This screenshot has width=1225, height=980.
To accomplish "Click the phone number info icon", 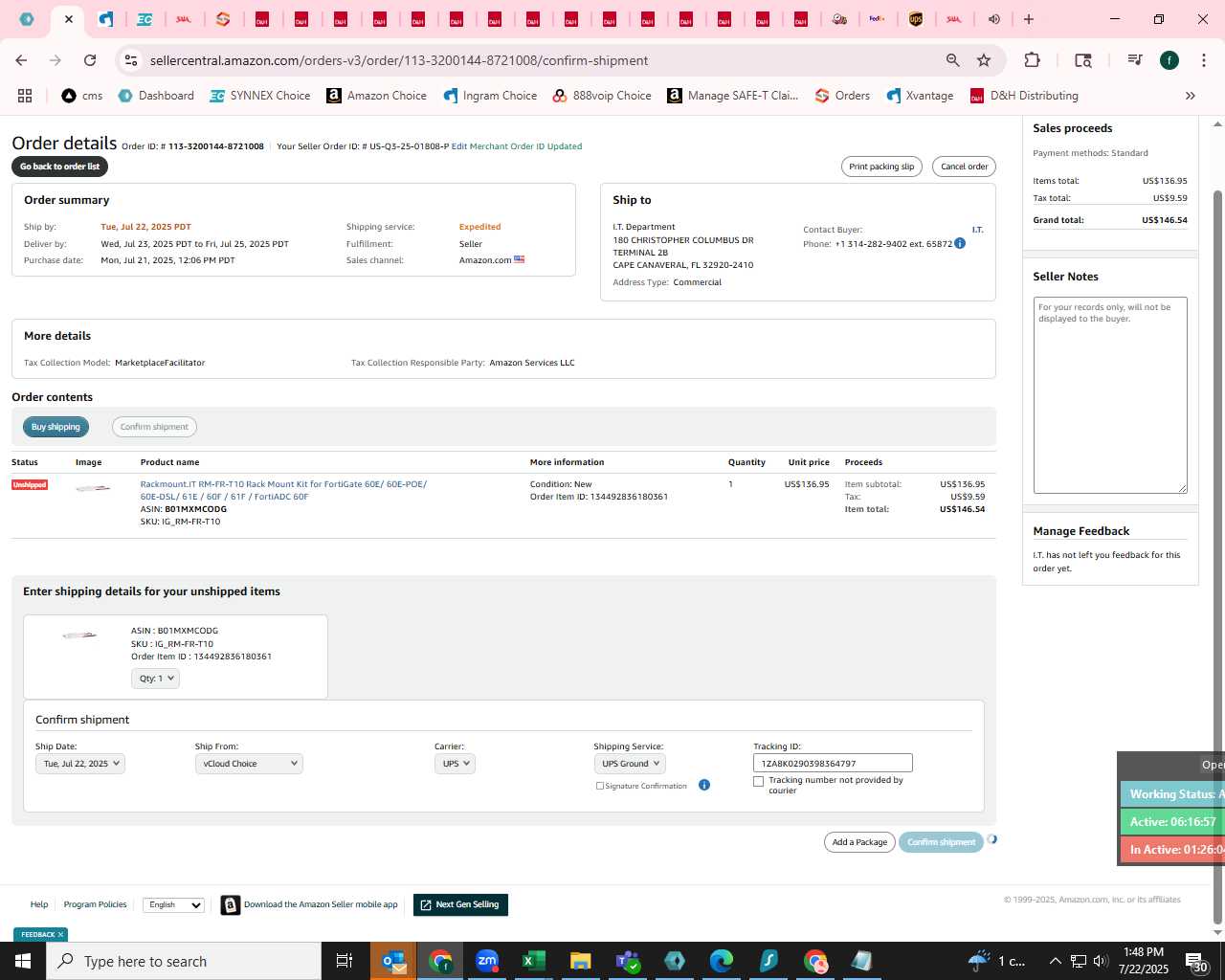I will coord(960,243).
